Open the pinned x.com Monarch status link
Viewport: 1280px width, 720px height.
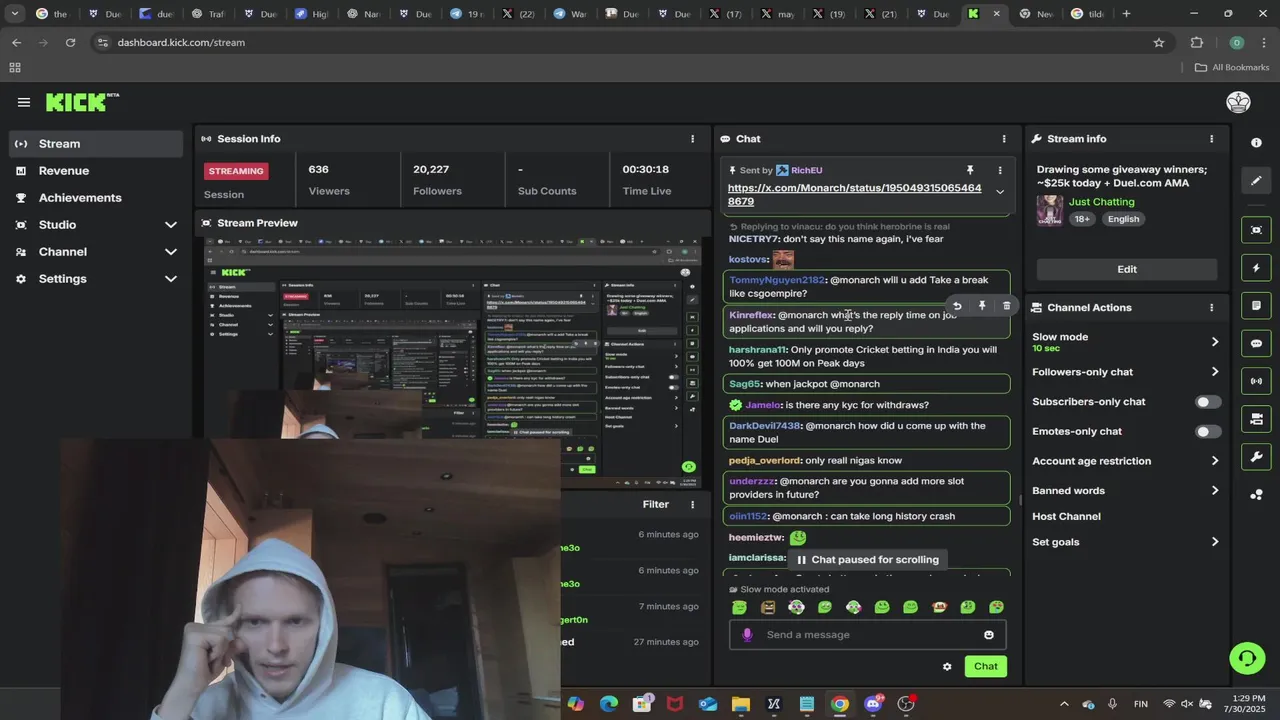pos(854,195)
